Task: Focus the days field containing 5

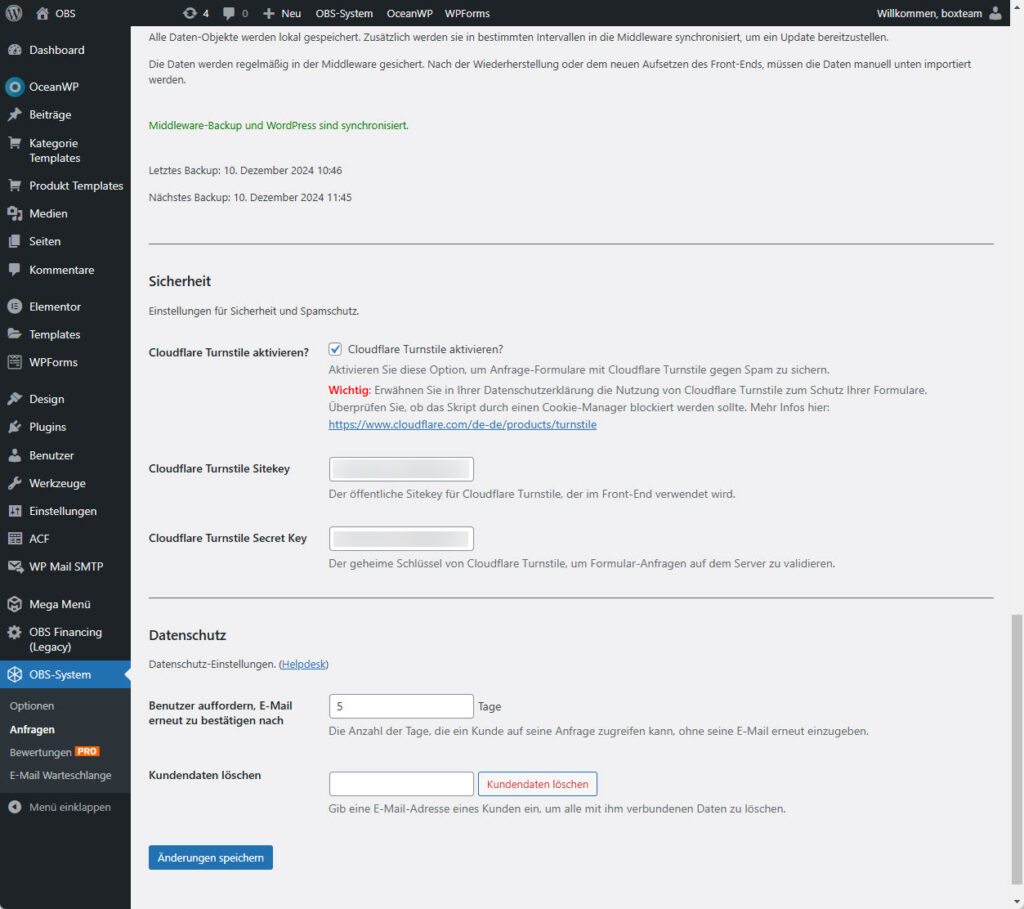Action: [x=401, y=707]
